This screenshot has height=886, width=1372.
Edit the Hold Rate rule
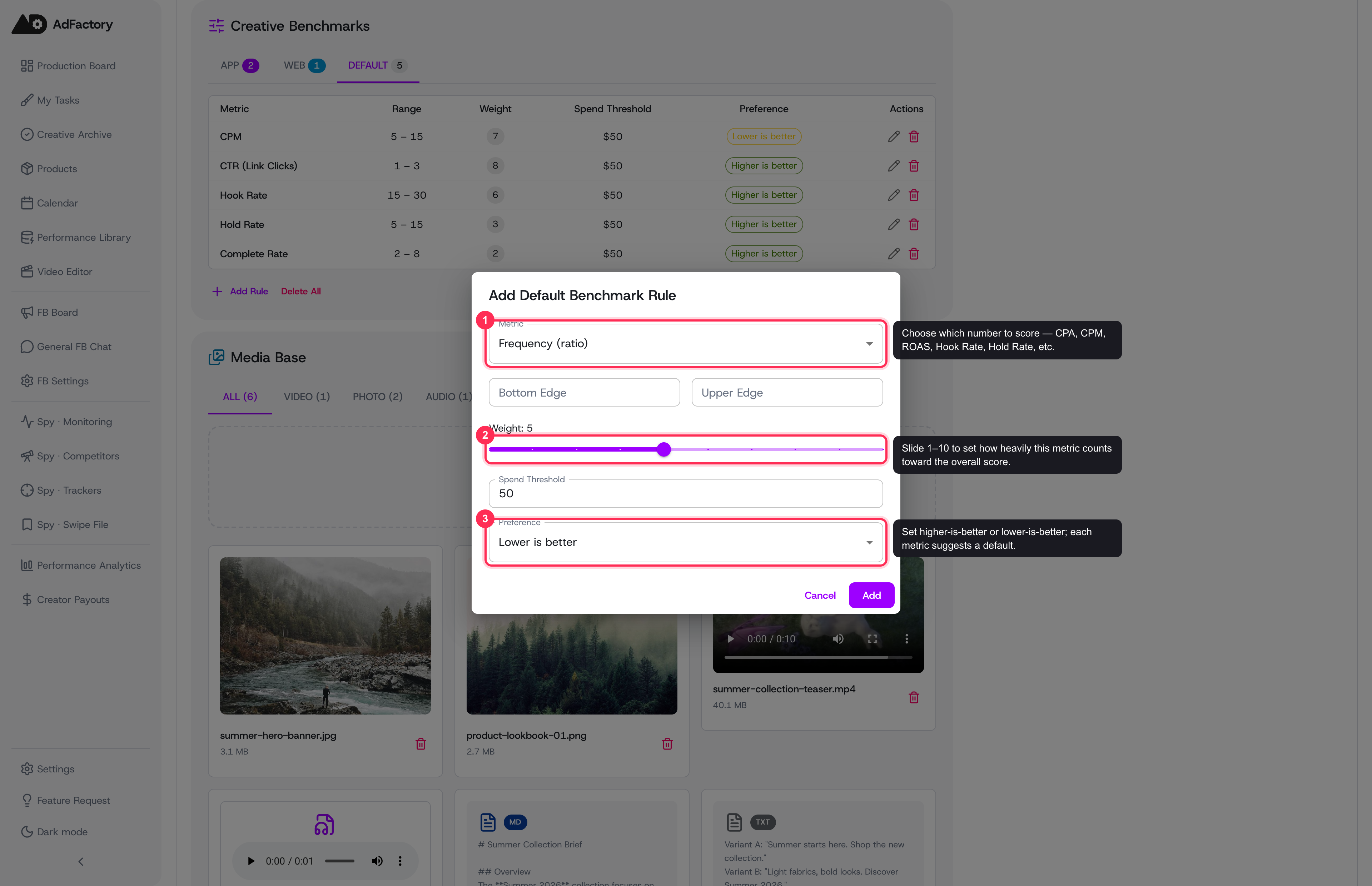(893, 224)
